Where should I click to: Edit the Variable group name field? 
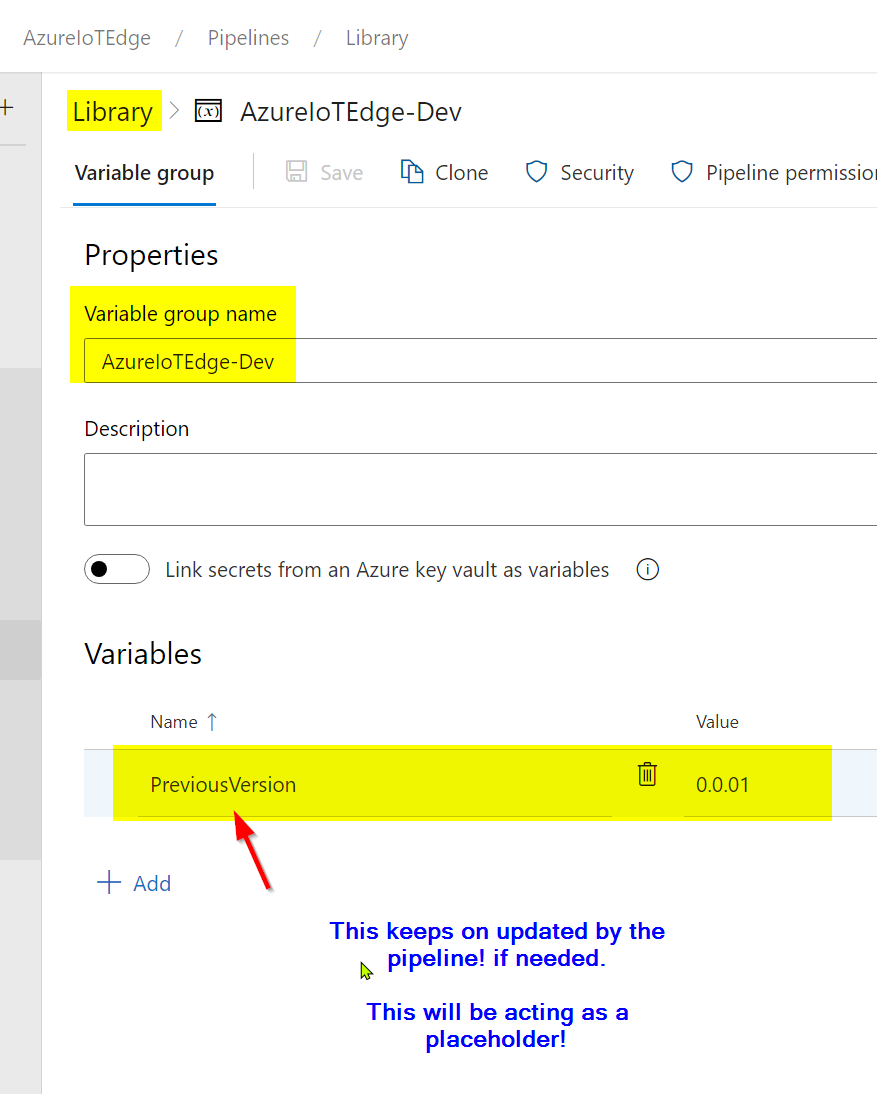(x=480, y=361)
